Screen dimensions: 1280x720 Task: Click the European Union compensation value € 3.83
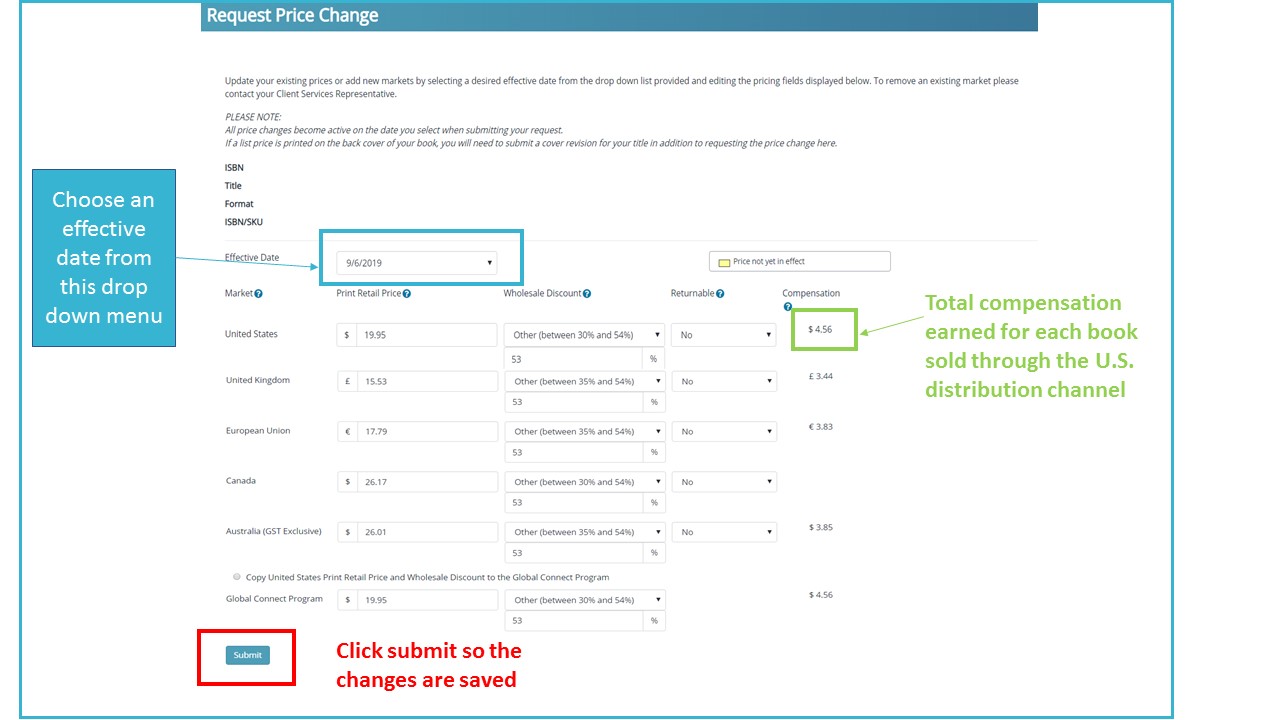coord(820,426)
